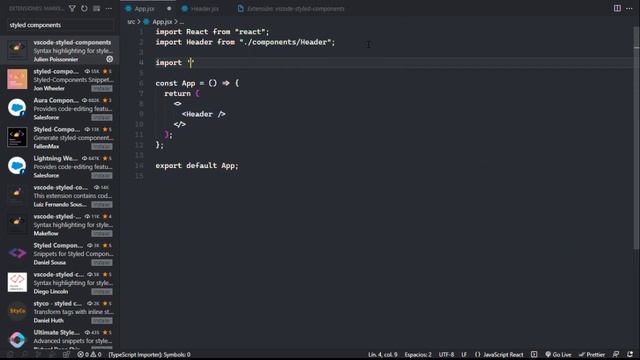Open notifications bell in status bar
This screenshot has height=360, width=640.
(630, 354)
